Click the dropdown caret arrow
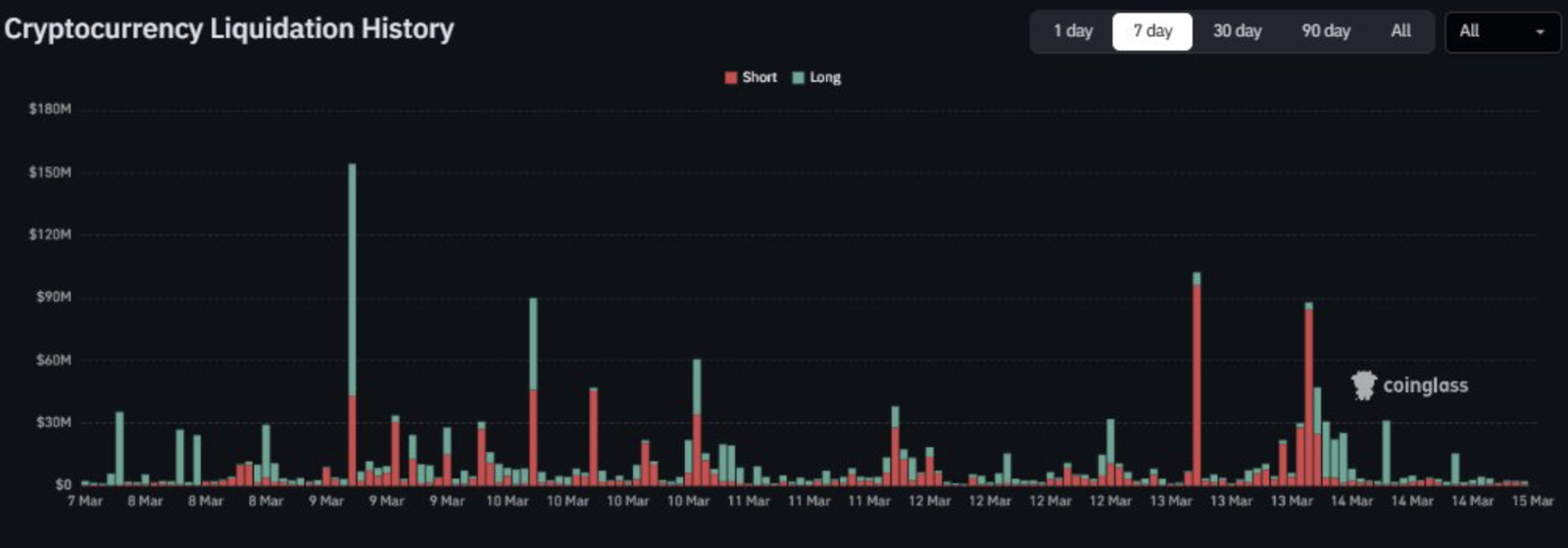Image resolution: width=1568 pixels, height=548 pixels. [1540, 32]
